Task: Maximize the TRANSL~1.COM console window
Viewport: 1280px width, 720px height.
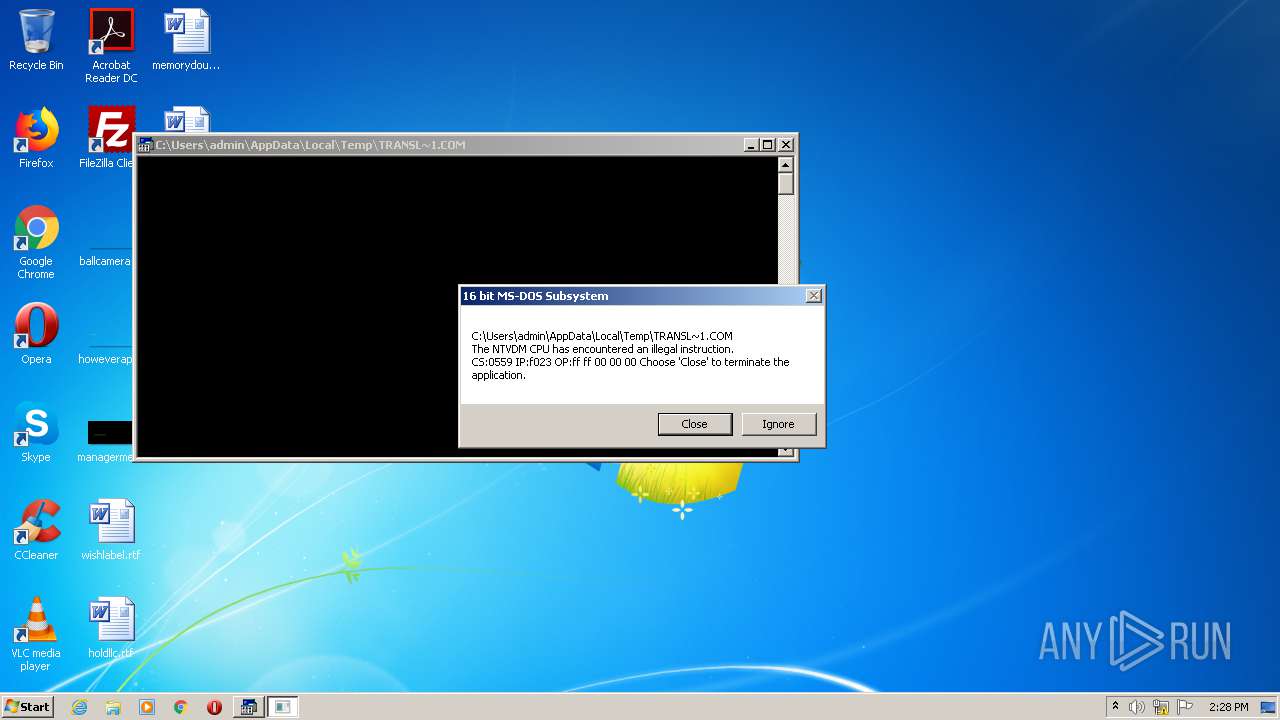Action: coord(768,145)
